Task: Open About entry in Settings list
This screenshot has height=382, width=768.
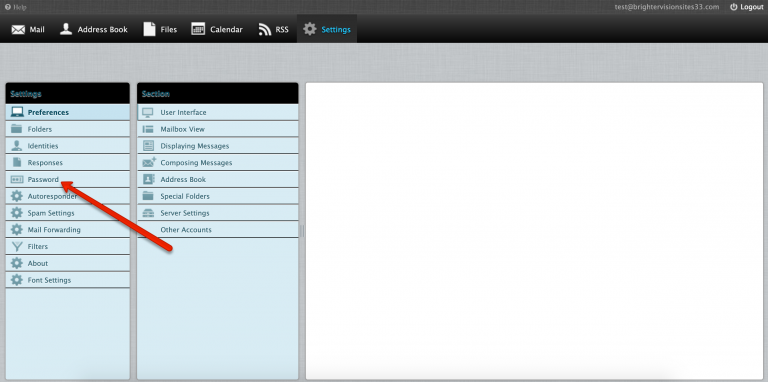Action: click(68, 263)
